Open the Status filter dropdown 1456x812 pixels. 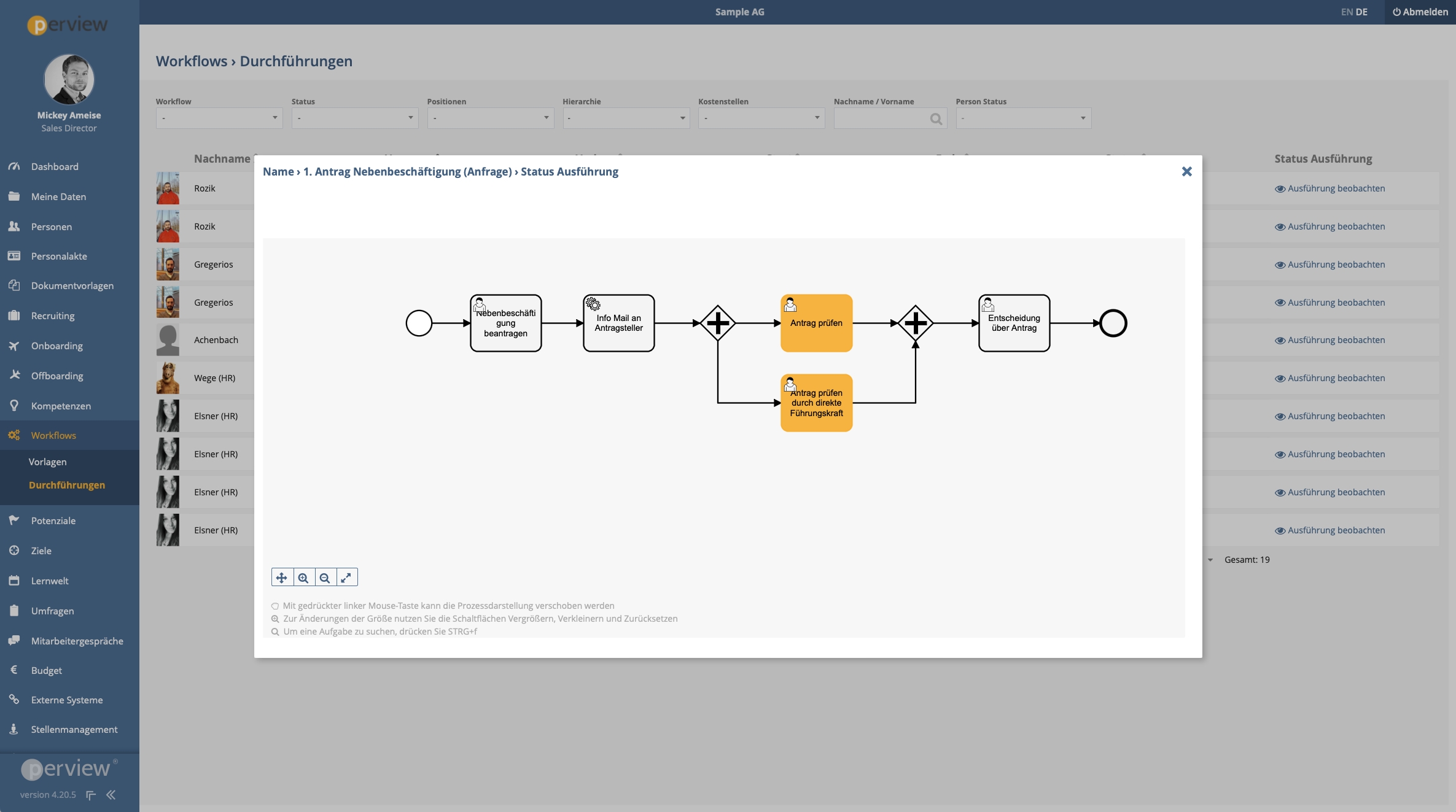point(355,118)
